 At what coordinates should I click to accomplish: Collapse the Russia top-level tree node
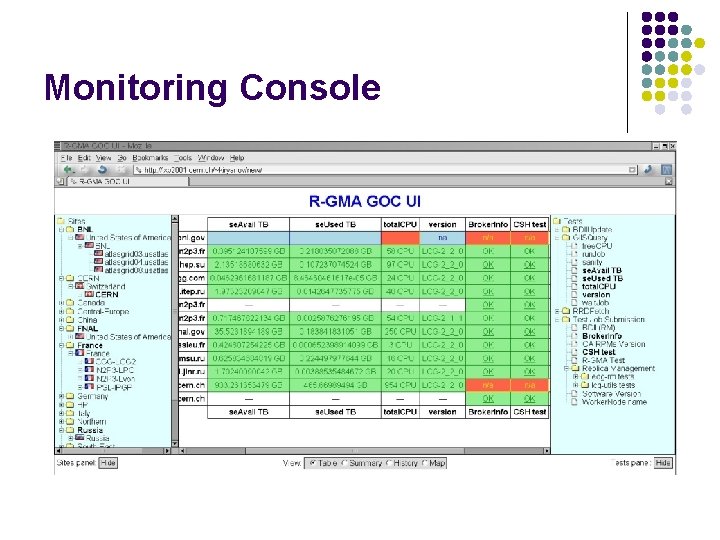click(x=61, y=430)
